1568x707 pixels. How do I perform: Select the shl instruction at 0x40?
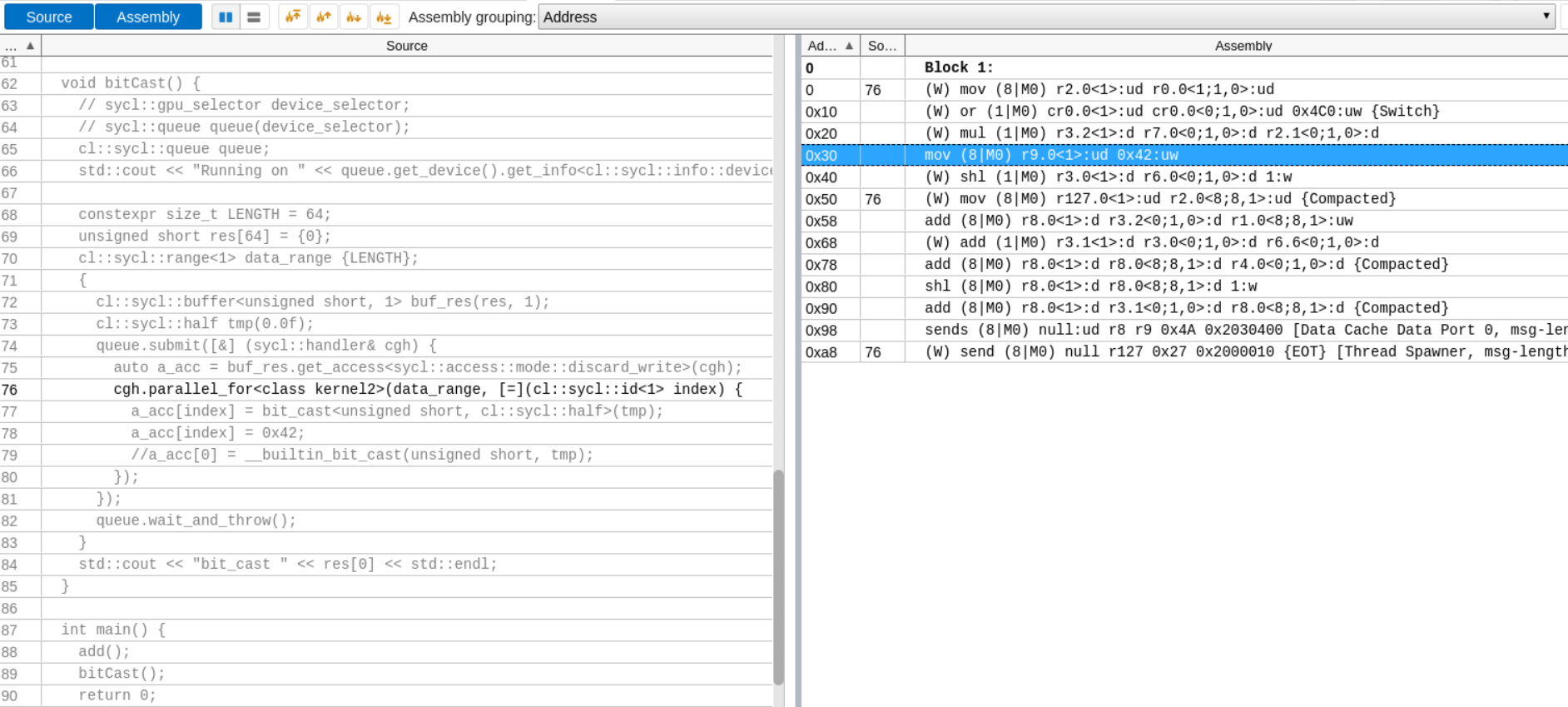coord(1184,177)
